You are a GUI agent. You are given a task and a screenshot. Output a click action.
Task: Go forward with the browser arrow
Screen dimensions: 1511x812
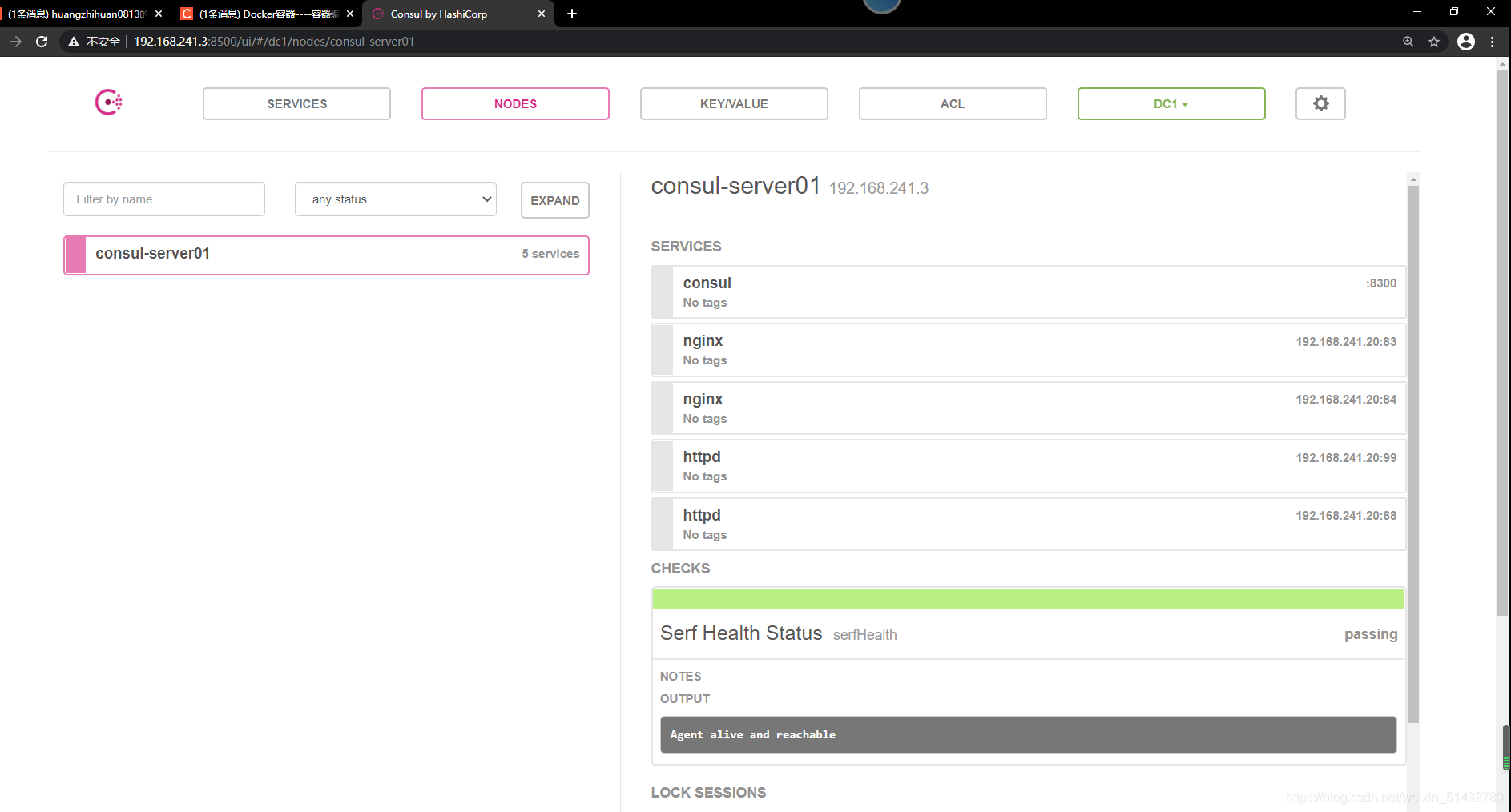[16, 42]
